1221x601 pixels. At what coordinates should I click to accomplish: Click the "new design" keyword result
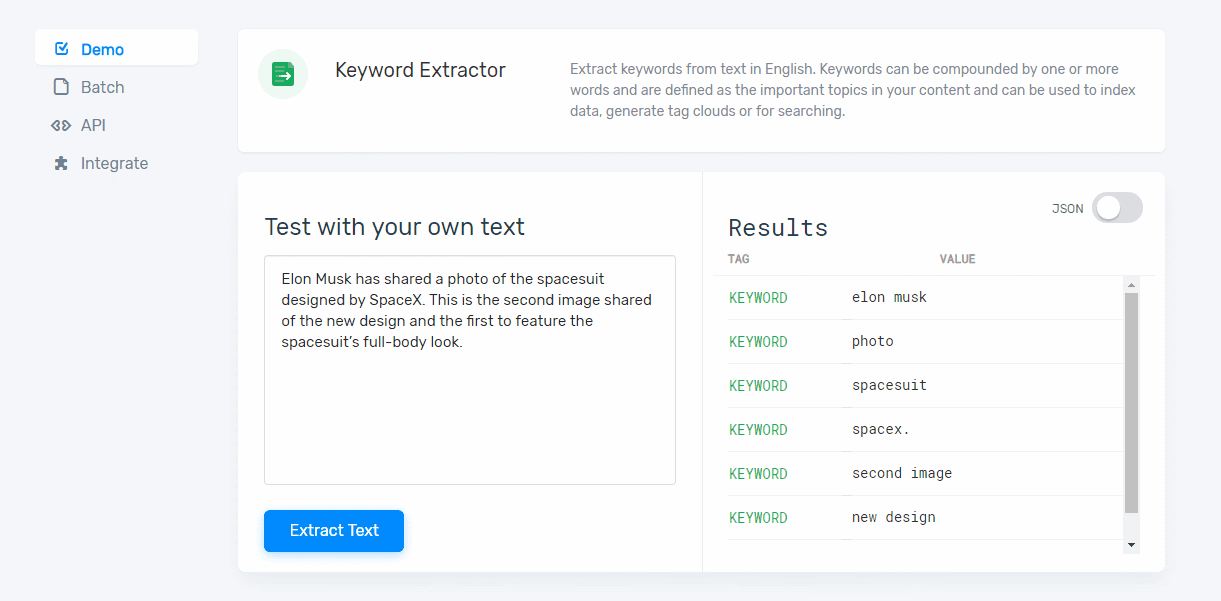click(893, 518)
